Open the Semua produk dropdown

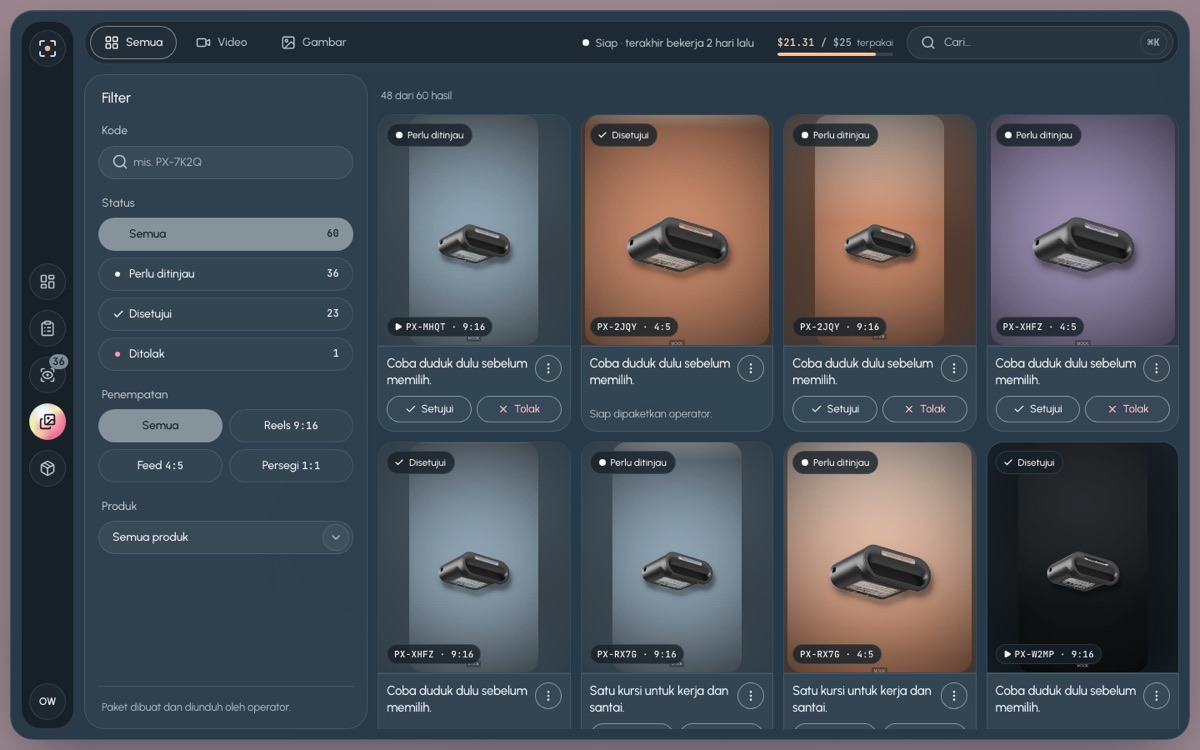225,537
